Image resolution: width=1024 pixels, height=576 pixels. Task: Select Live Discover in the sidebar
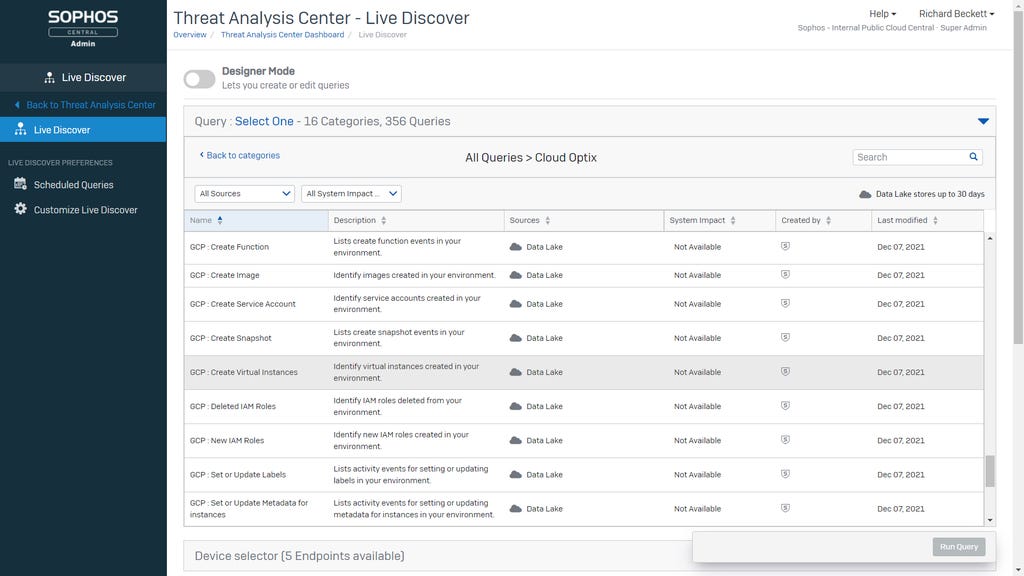[x=62, y=130]
